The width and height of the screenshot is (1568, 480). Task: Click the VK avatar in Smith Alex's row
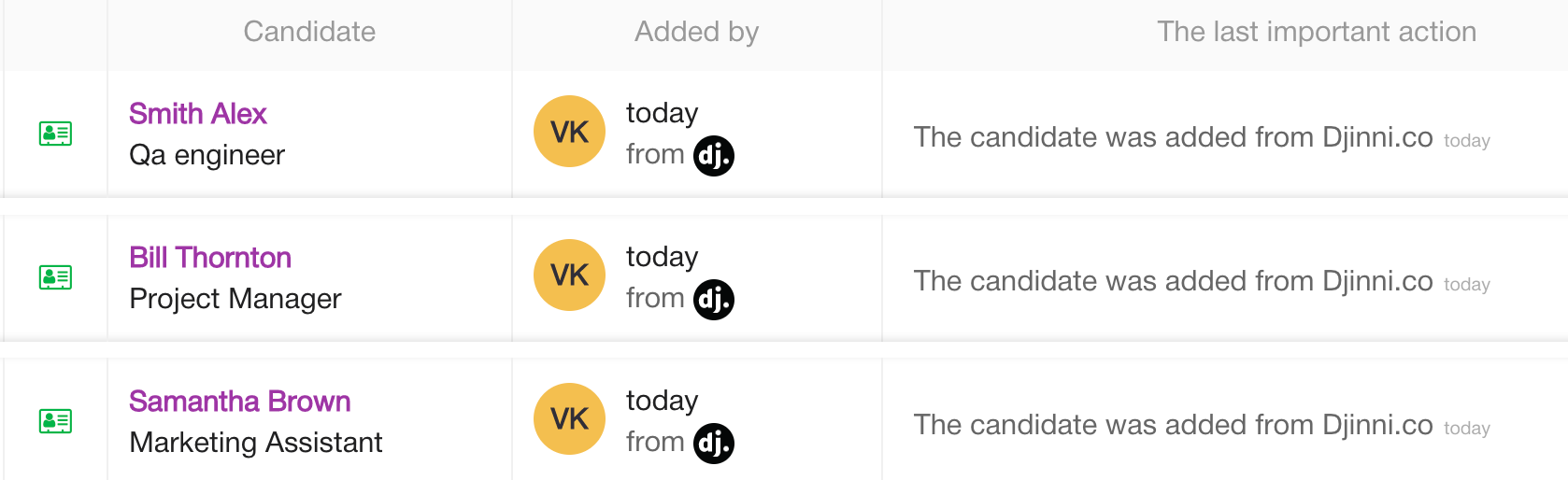(x=570, y=132)
